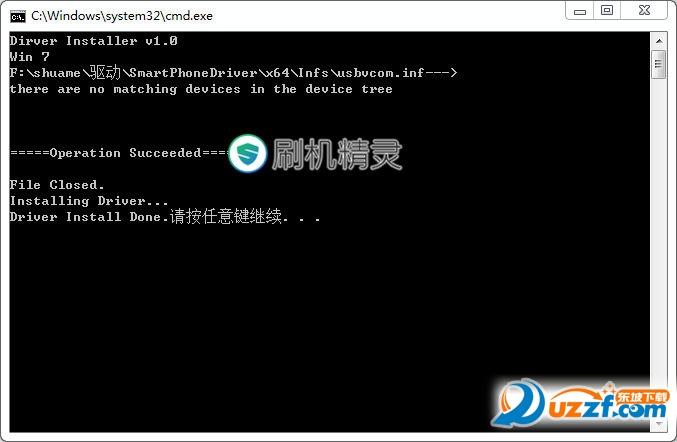Click the green shield watermark logo
The height and width of the screenshot is (442, 677).
click(x=248, y=153)
